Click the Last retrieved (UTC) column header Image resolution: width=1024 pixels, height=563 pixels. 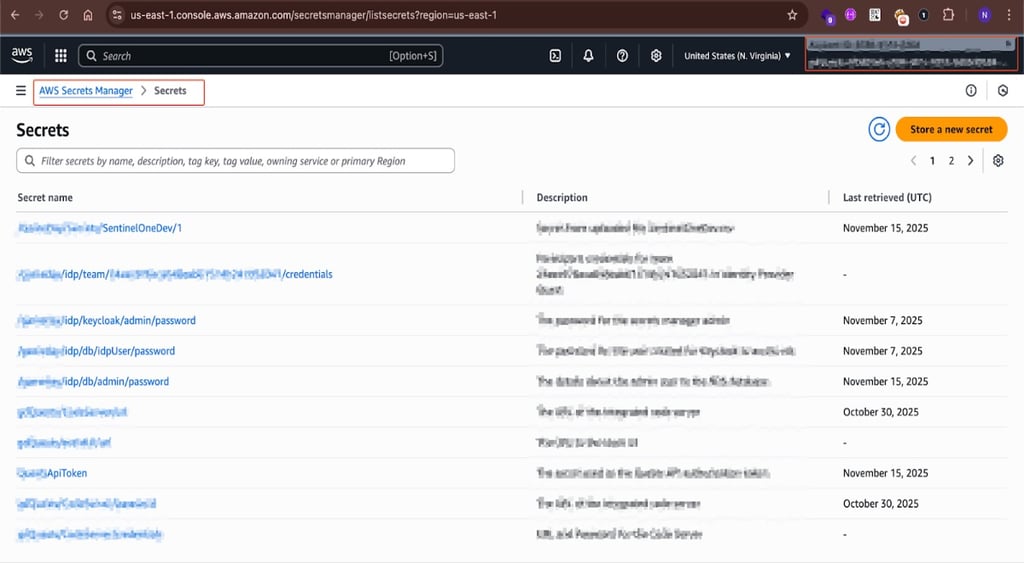[887, 197]
